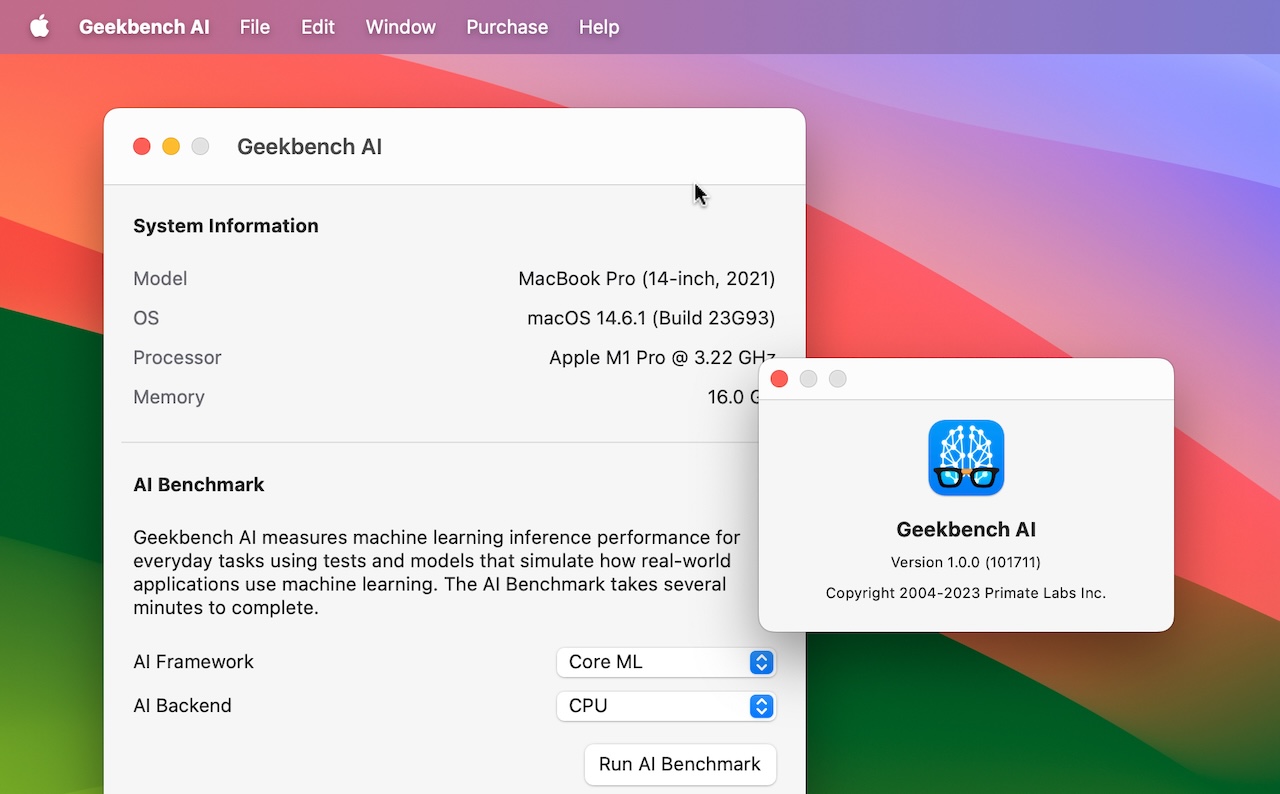
Task: Minimize the main Geekbench AI window
Action: (x=171, y=146)
